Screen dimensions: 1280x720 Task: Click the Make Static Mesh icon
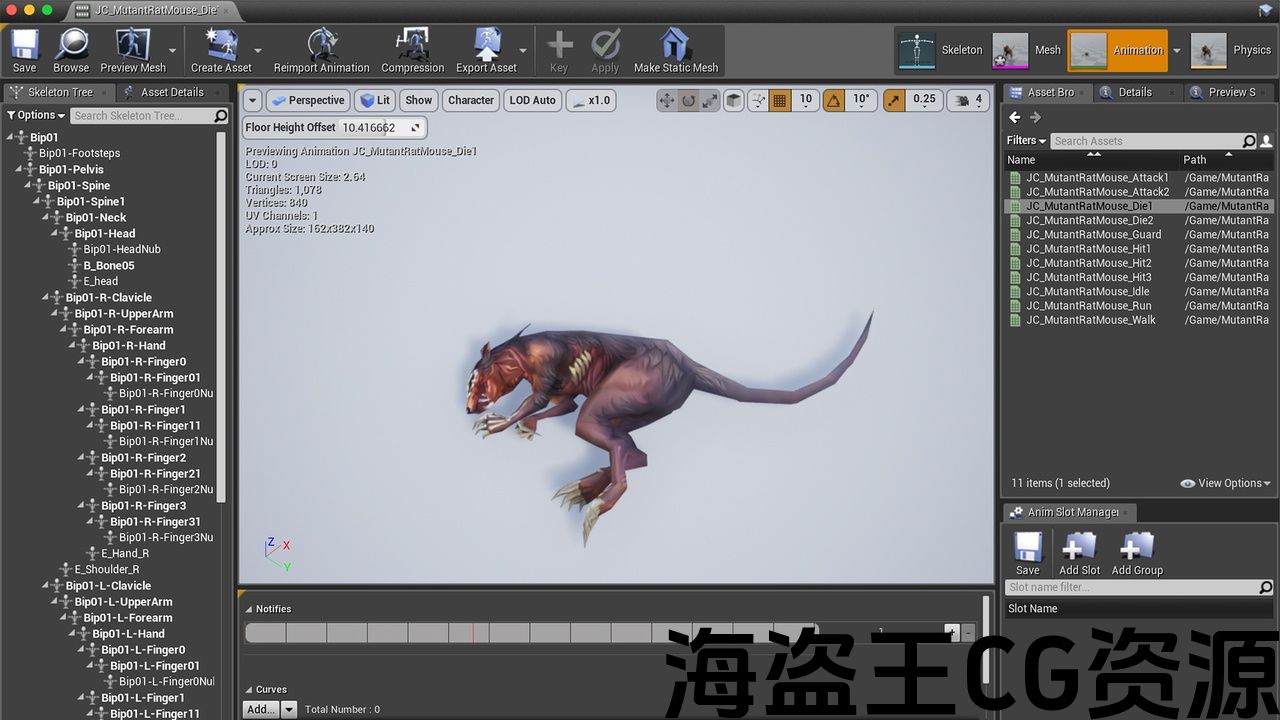tap(675, 50)
